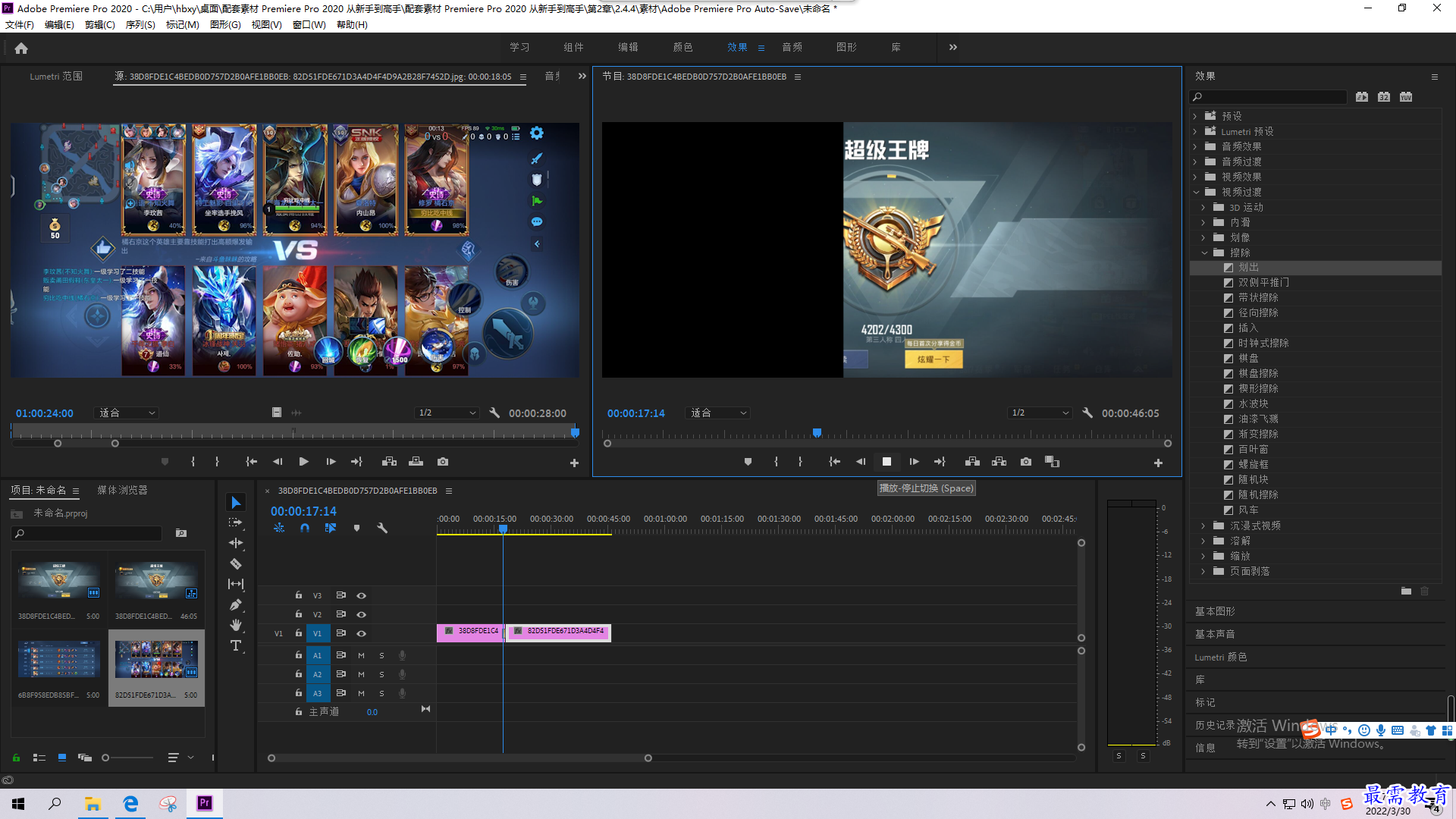
Task: Switch to the 编辑 workspace tab
Action: pyautogui.click(x=628, y=47)
